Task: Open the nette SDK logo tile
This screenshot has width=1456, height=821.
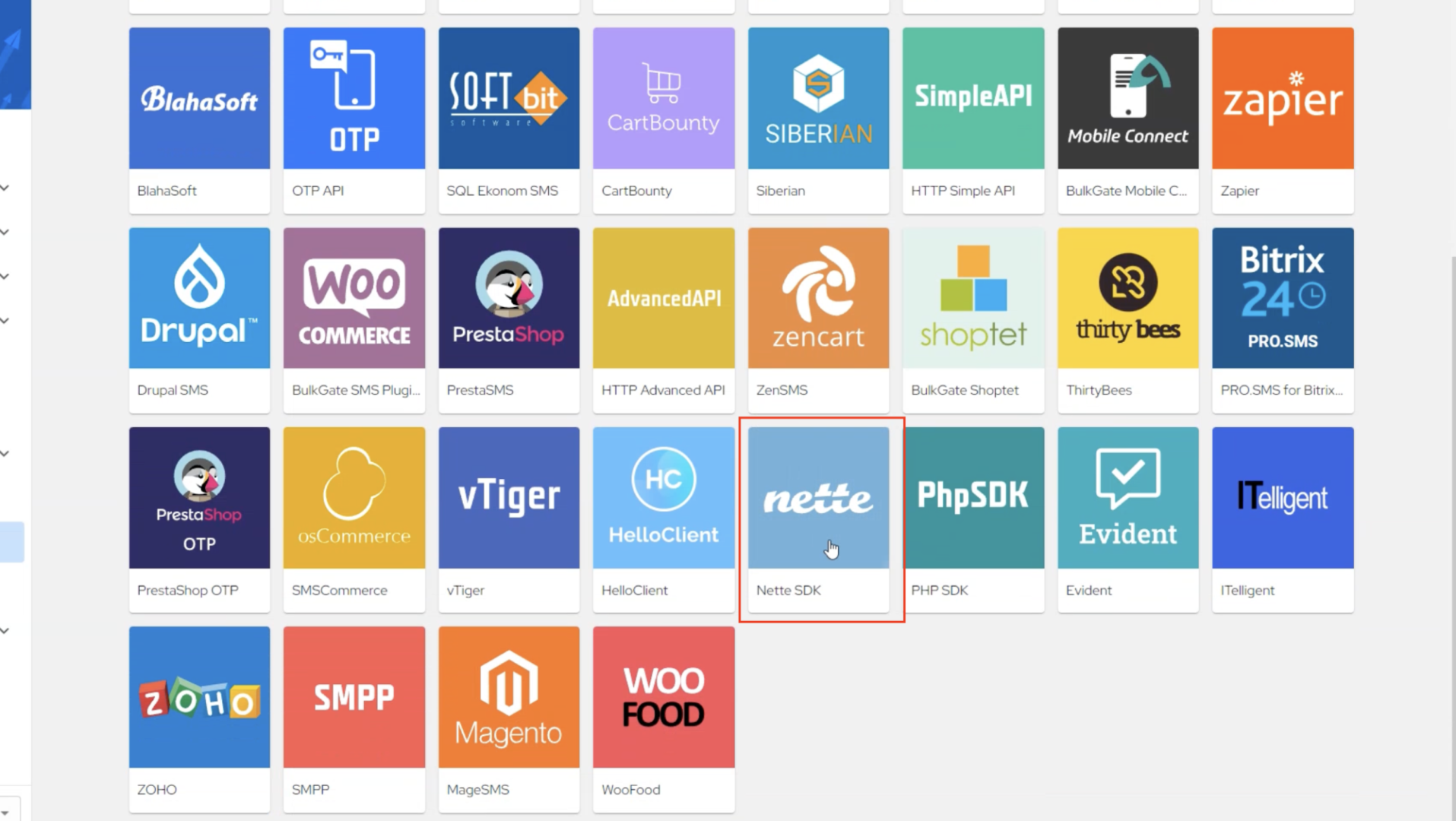Action: pos(818,498)
